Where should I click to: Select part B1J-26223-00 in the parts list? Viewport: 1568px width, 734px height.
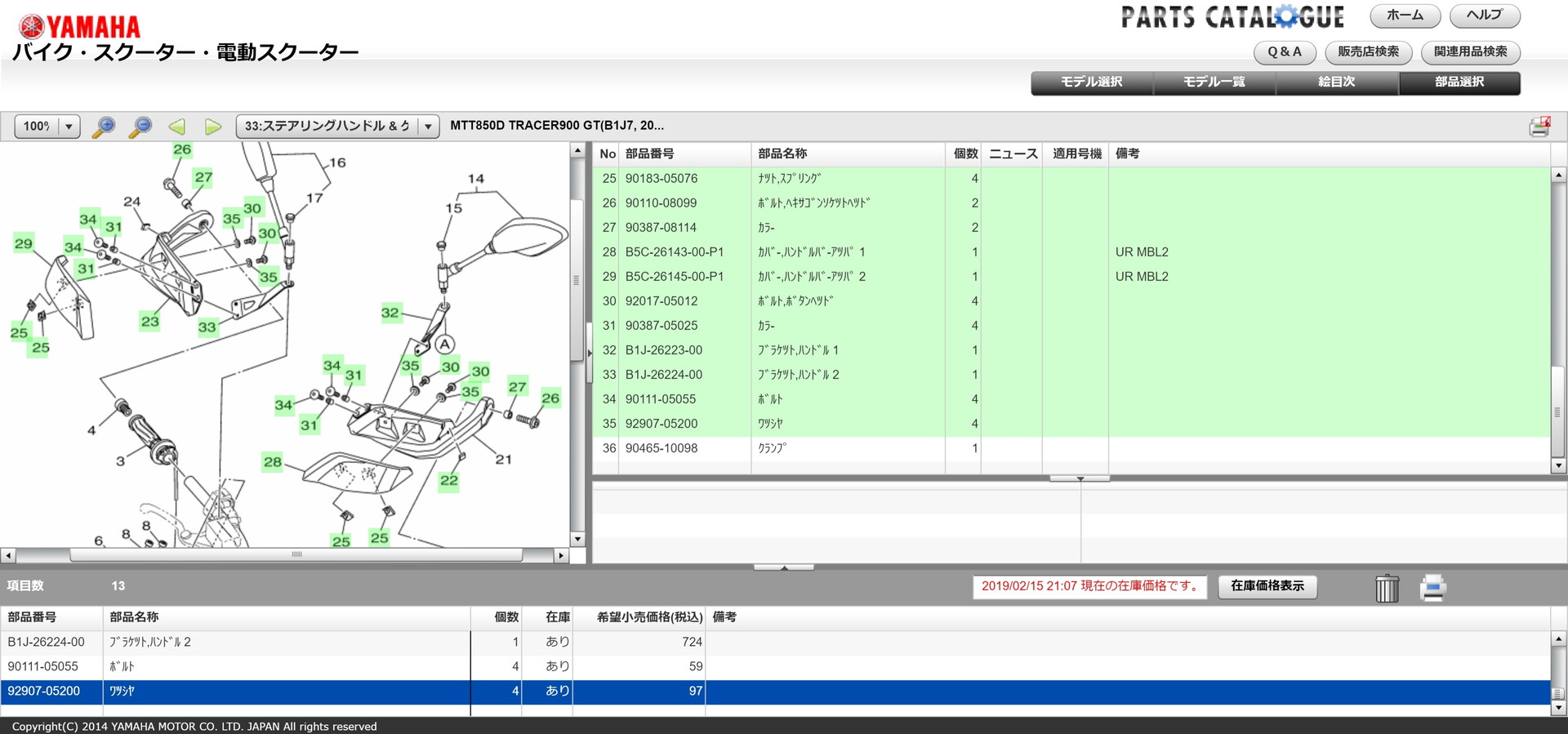pyautogui.click(x=1071, y=350)
